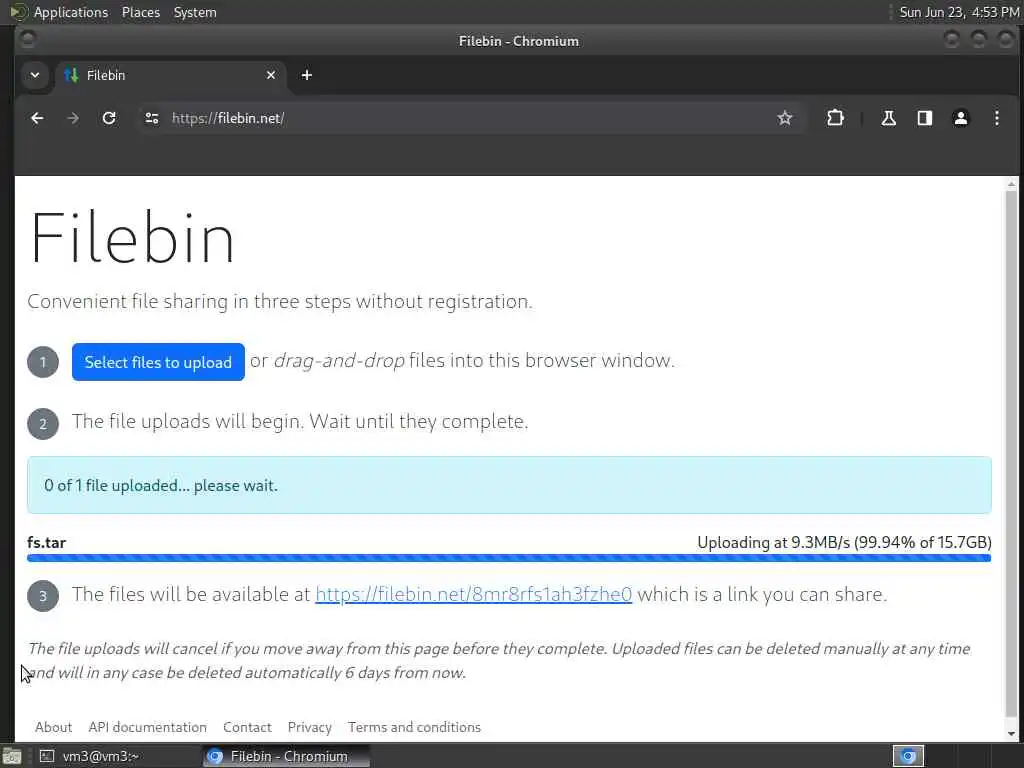
Task: Open the About footer link
Action: point(54,727)
